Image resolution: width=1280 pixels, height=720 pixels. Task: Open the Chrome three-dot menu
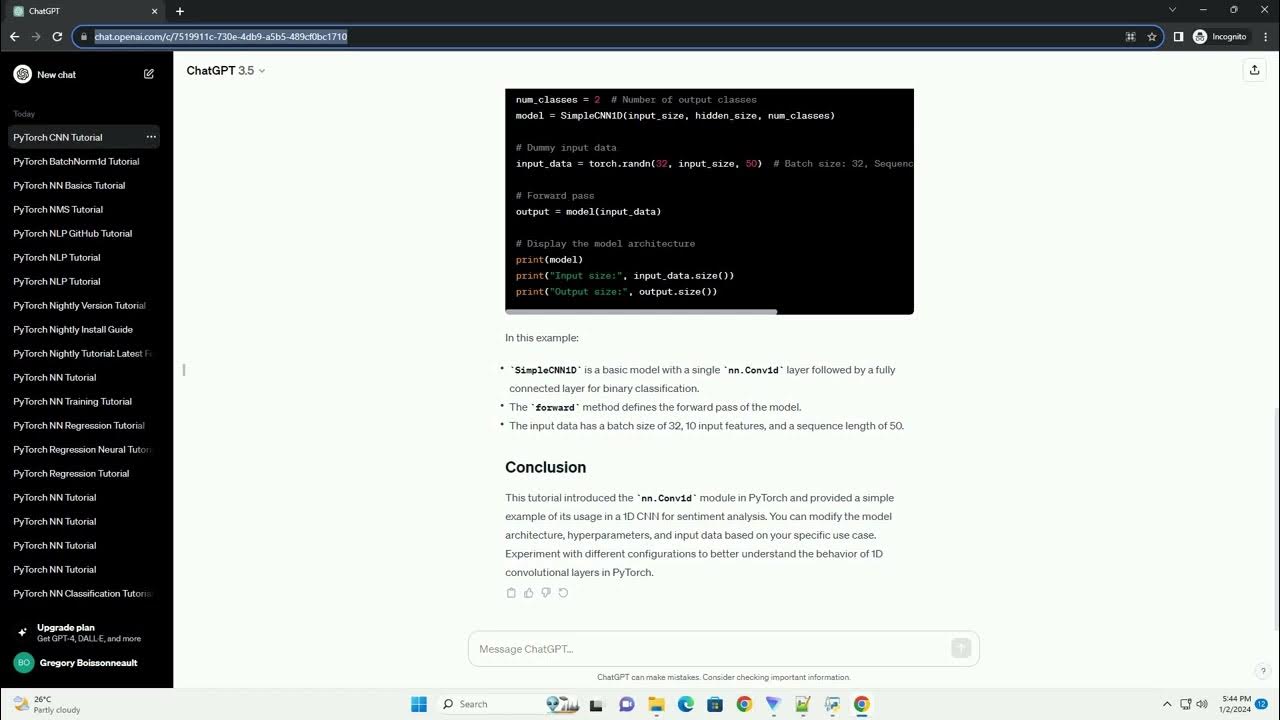pos(1264,36)
